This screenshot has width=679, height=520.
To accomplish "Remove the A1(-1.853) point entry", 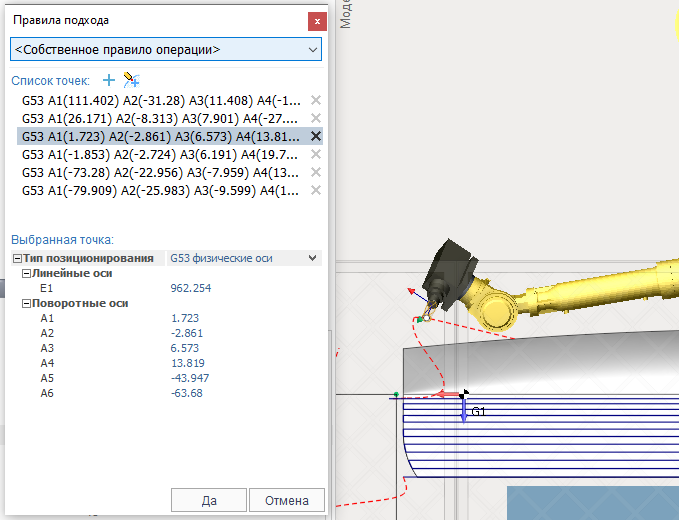I will [x=316, y=155].
